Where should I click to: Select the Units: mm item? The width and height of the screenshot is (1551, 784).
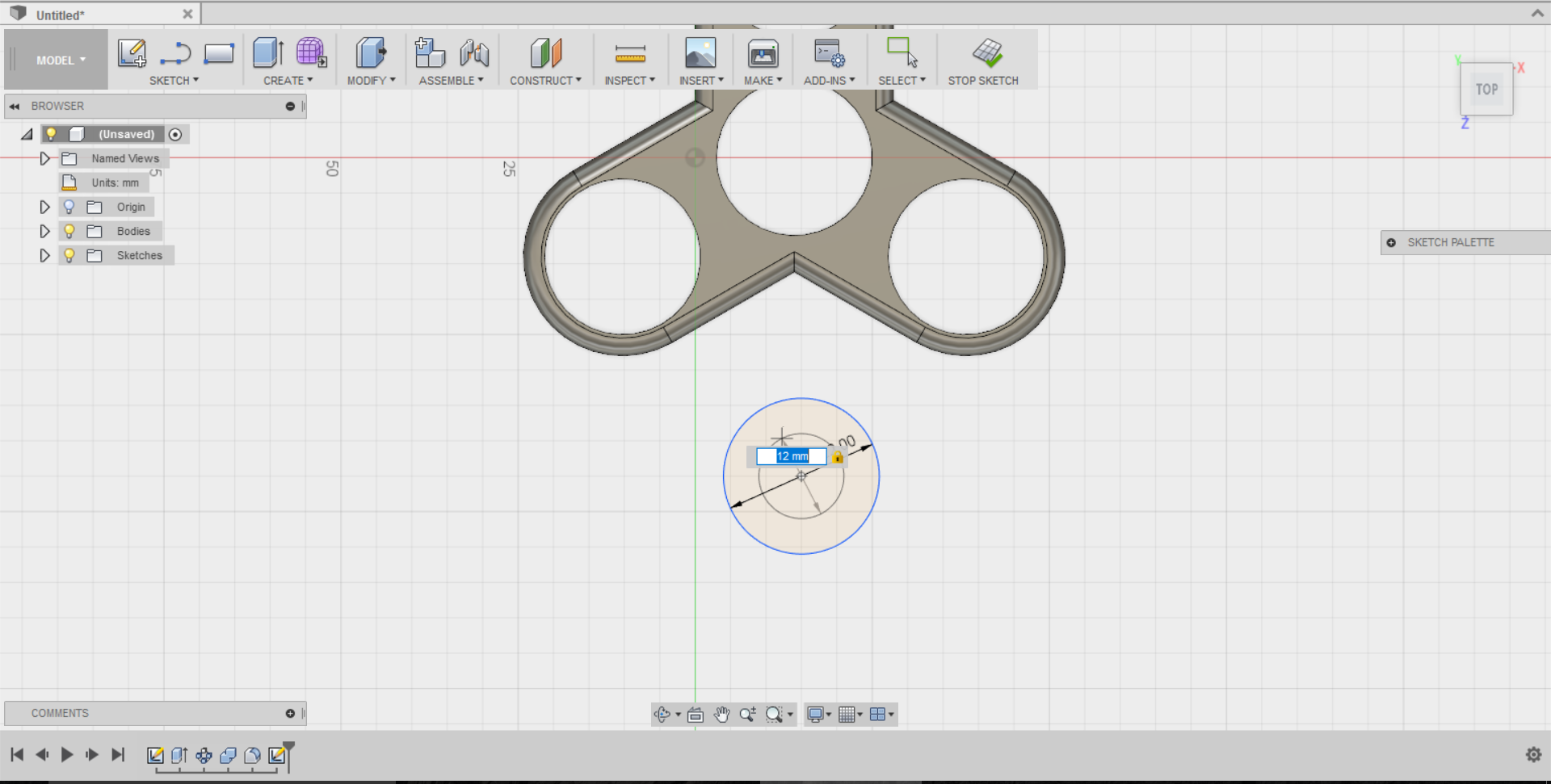[x=115, y=183]
